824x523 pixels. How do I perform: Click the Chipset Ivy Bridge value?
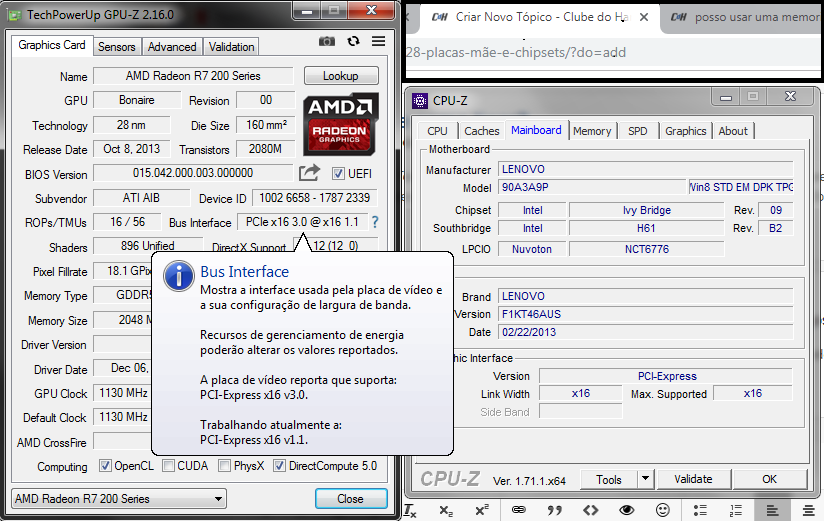pyautogui.click(x=646, y=210)
